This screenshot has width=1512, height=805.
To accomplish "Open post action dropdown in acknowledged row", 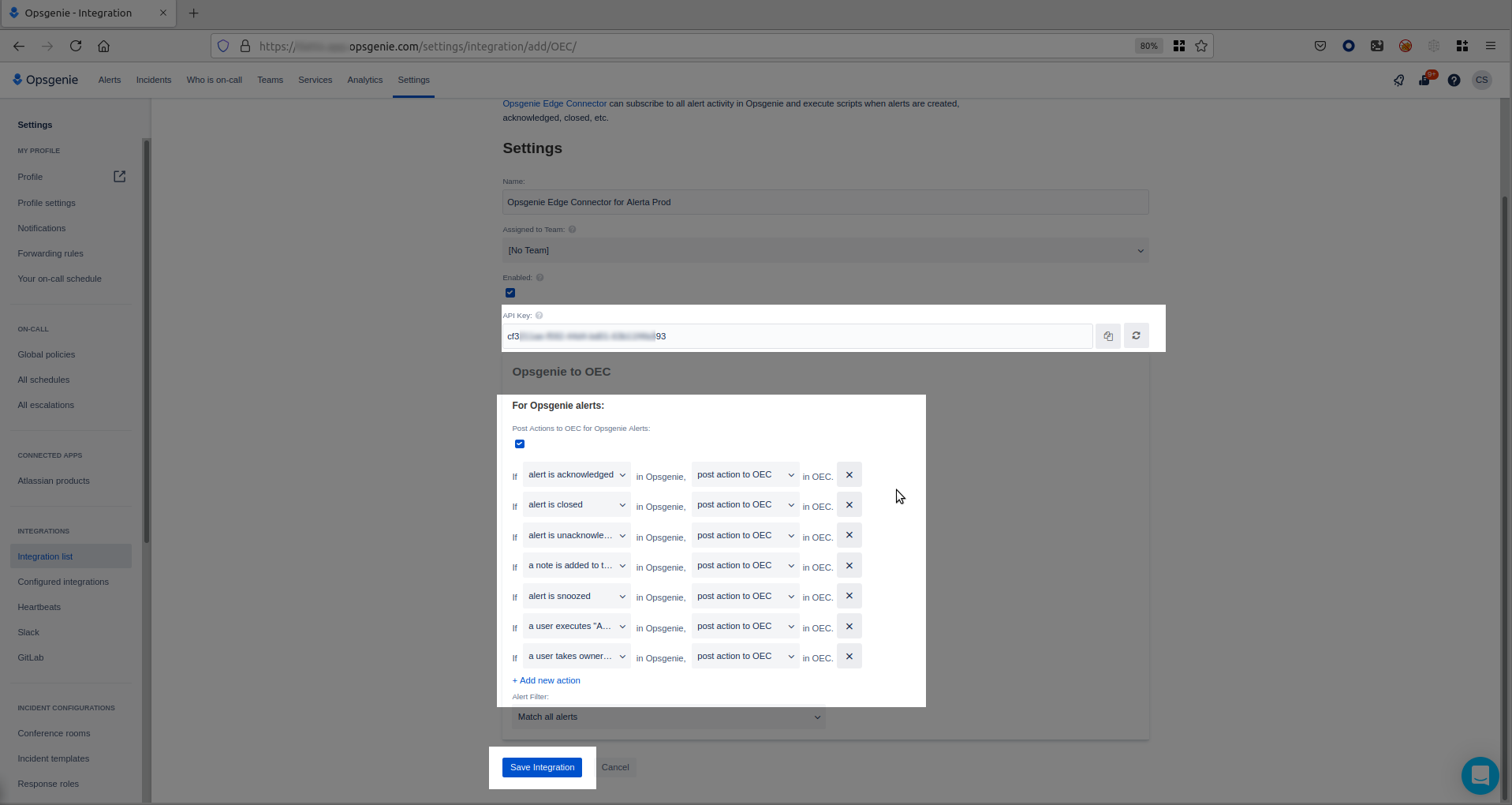I will tap(745, 475).
